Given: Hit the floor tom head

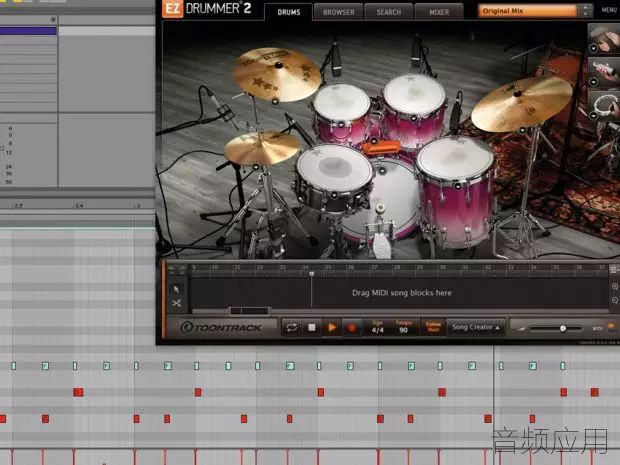Looking at the screenshot, I should click(455, 159).
